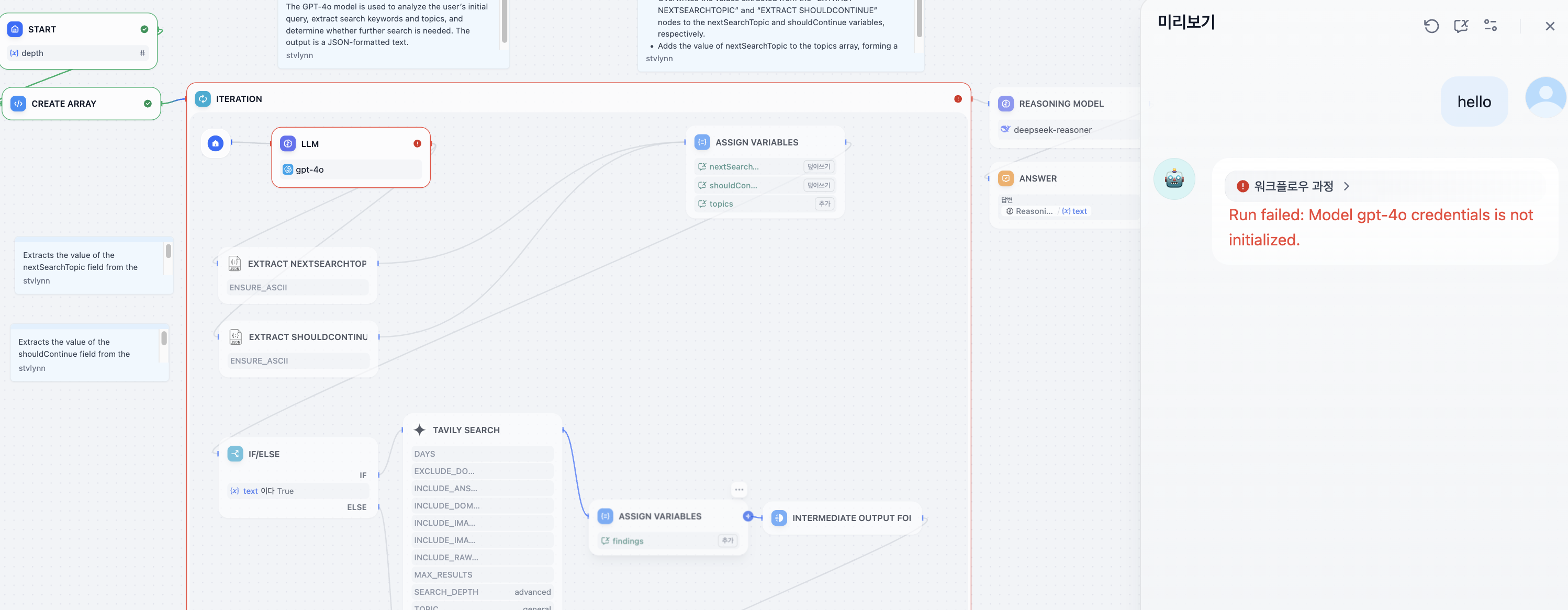
Task: Click the red error indicator on LLM node
Action: pyautogui.click(x=417, y=143)
